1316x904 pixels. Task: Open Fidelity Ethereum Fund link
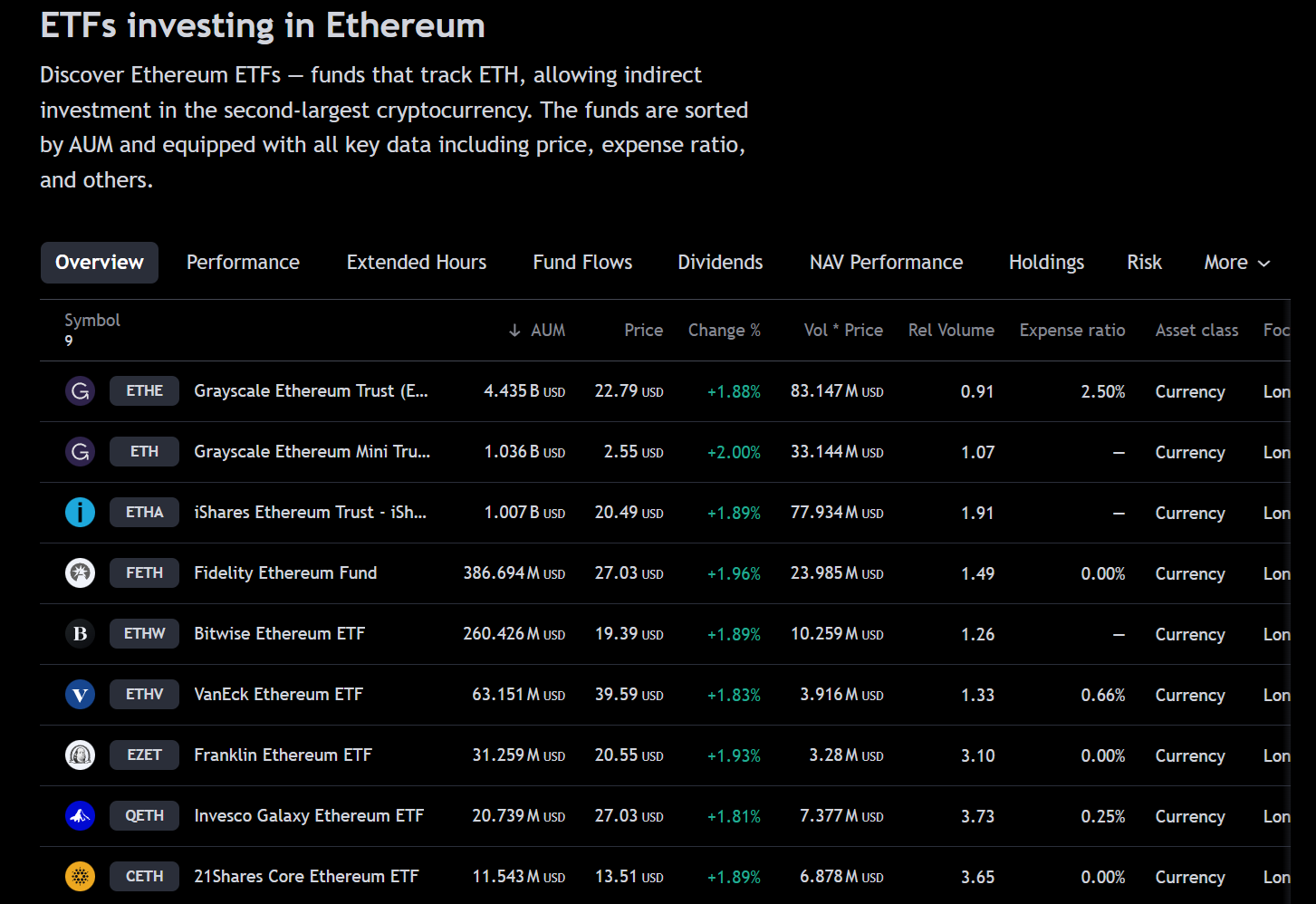285,573
